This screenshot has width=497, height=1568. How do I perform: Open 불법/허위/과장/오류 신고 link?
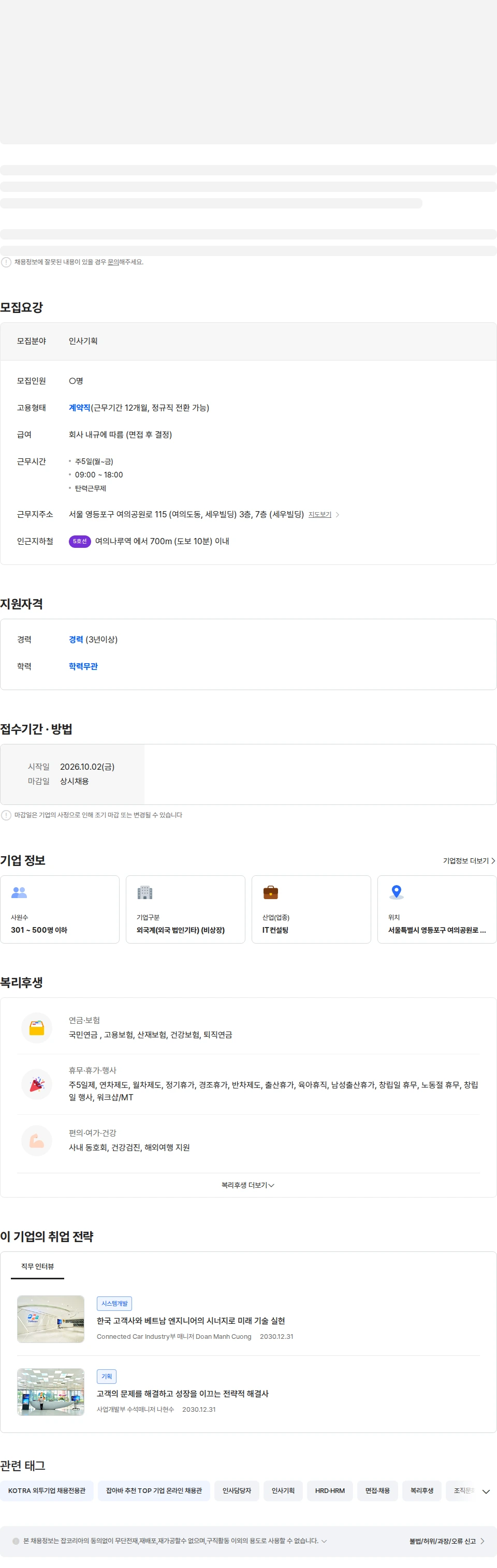[x=446, y=1541]
